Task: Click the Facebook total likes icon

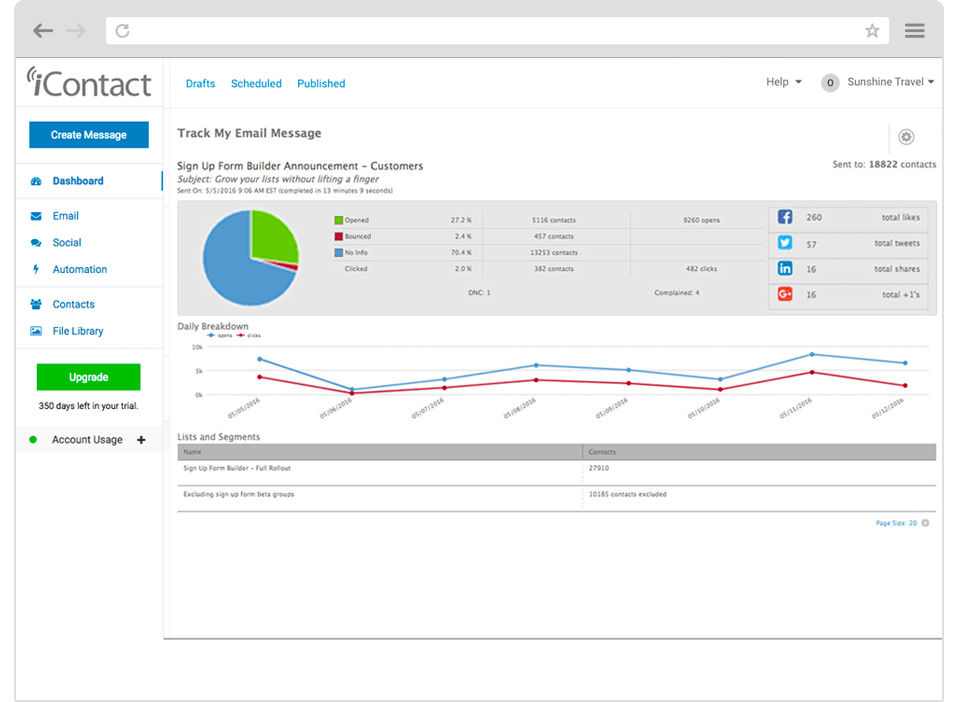Action: click(x=785, y=217)
